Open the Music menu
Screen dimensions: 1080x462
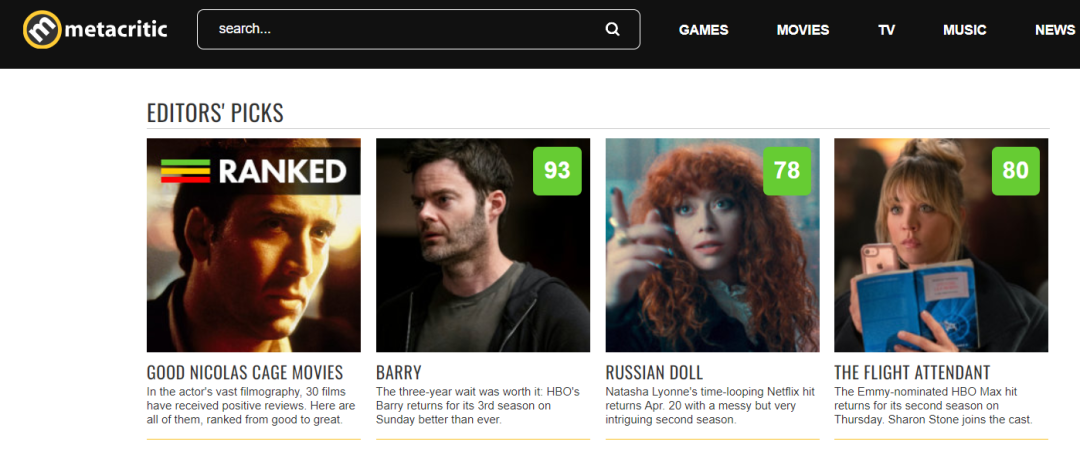click(964, 30)
